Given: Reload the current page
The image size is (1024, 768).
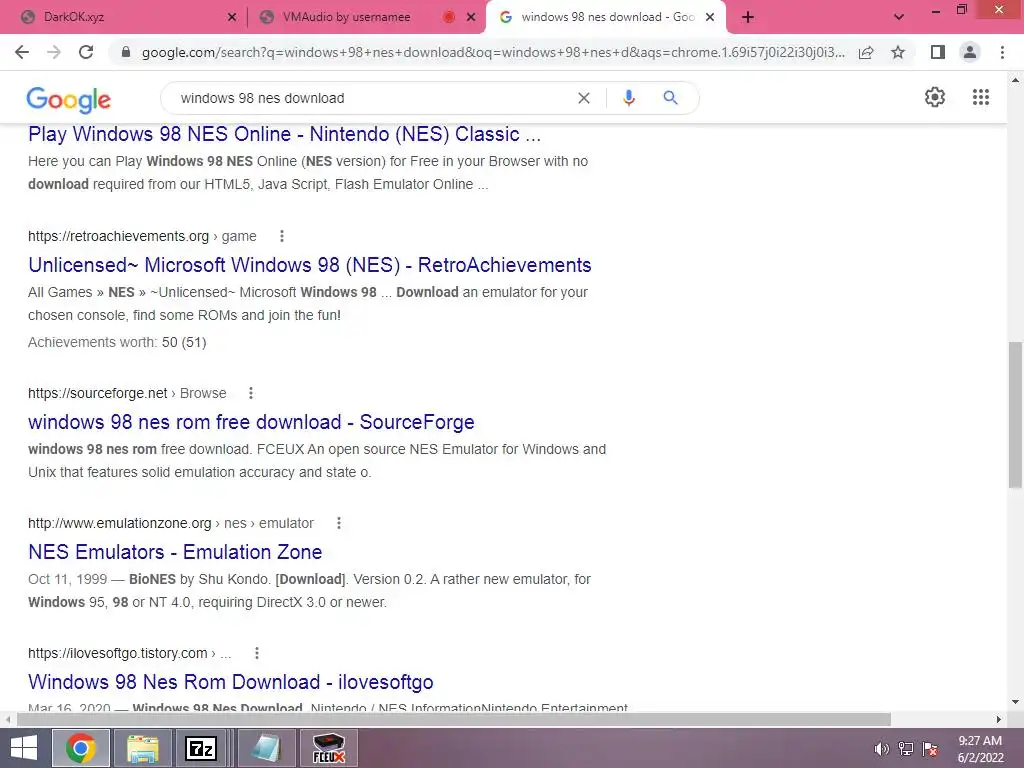Looking at the screenshot, I should pyautogui.click(x=86, y=52).
